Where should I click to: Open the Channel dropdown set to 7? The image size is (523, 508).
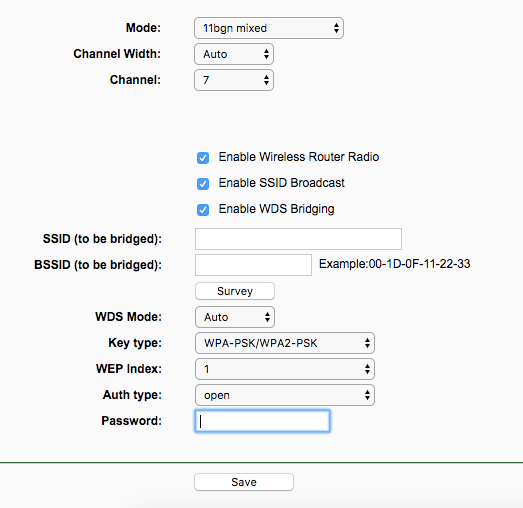click(234, 80)
